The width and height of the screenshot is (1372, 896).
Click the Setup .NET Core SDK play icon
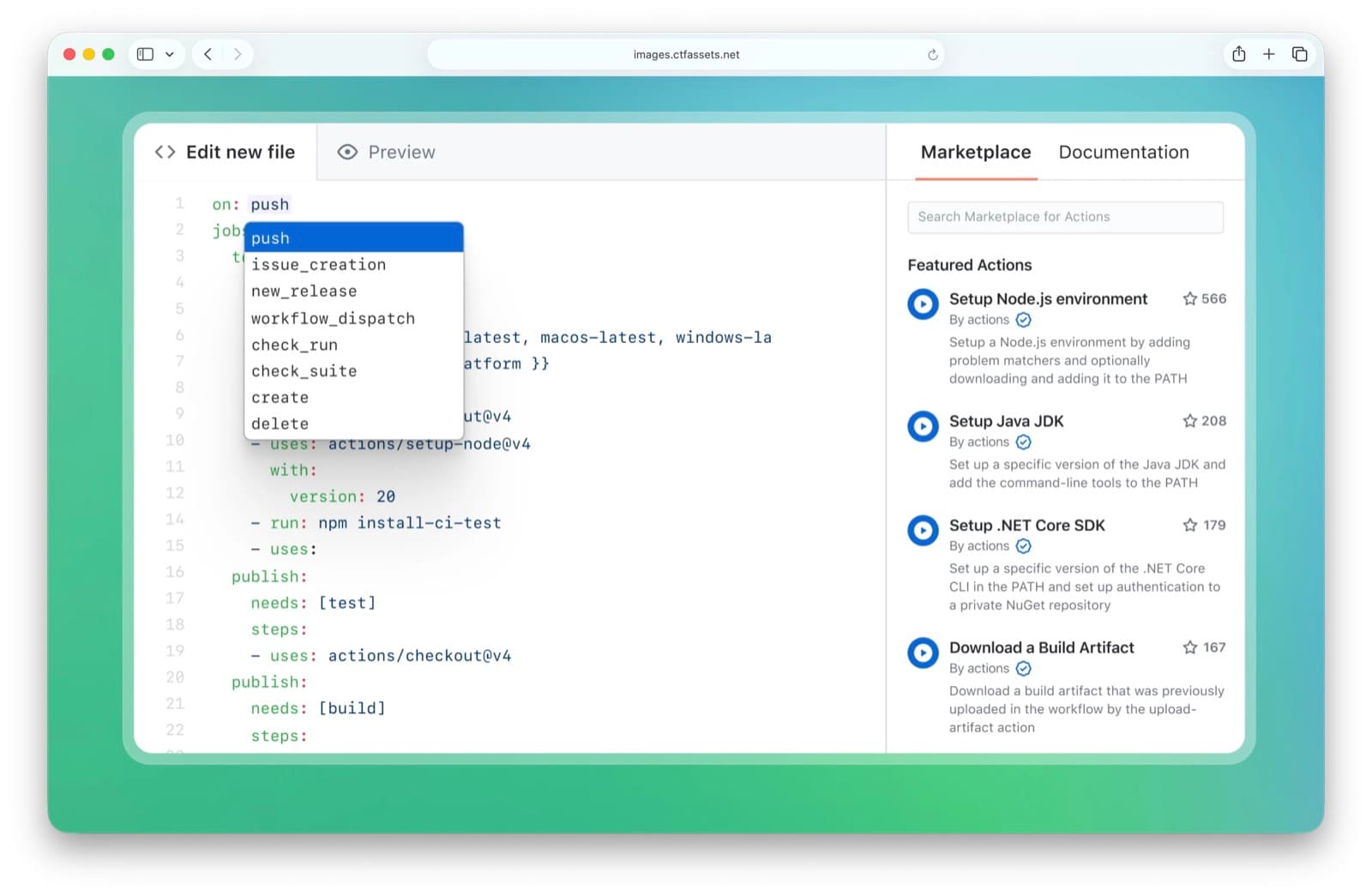tap(923, 530)
